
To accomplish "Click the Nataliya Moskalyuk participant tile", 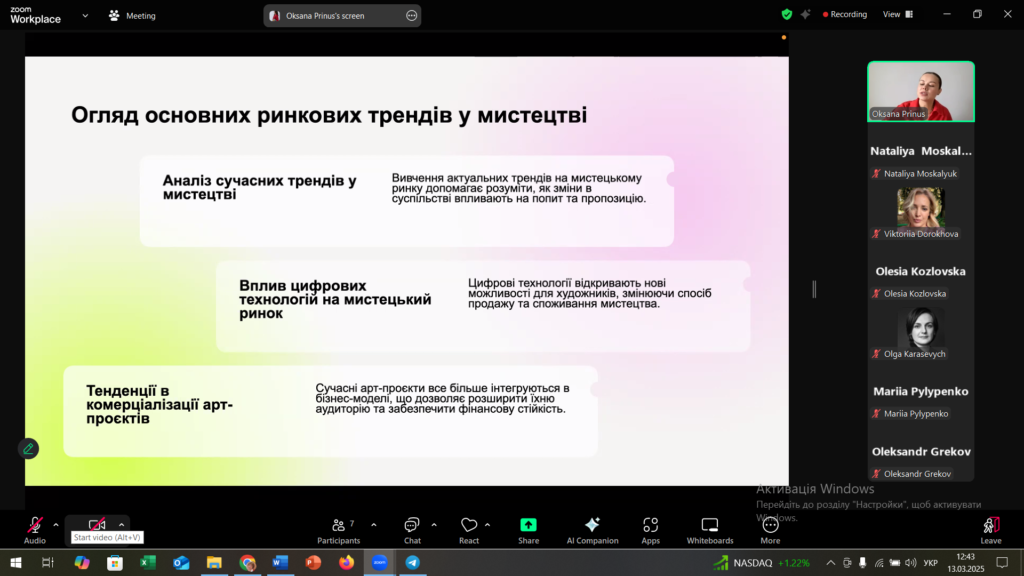I will 921,152.
